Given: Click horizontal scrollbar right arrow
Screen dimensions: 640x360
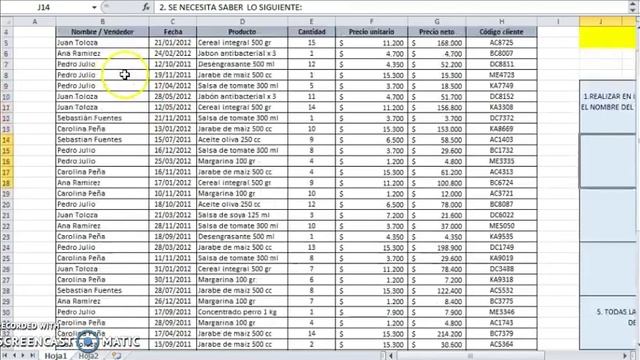Looking at the screenshot, I should tap(625, 356).
